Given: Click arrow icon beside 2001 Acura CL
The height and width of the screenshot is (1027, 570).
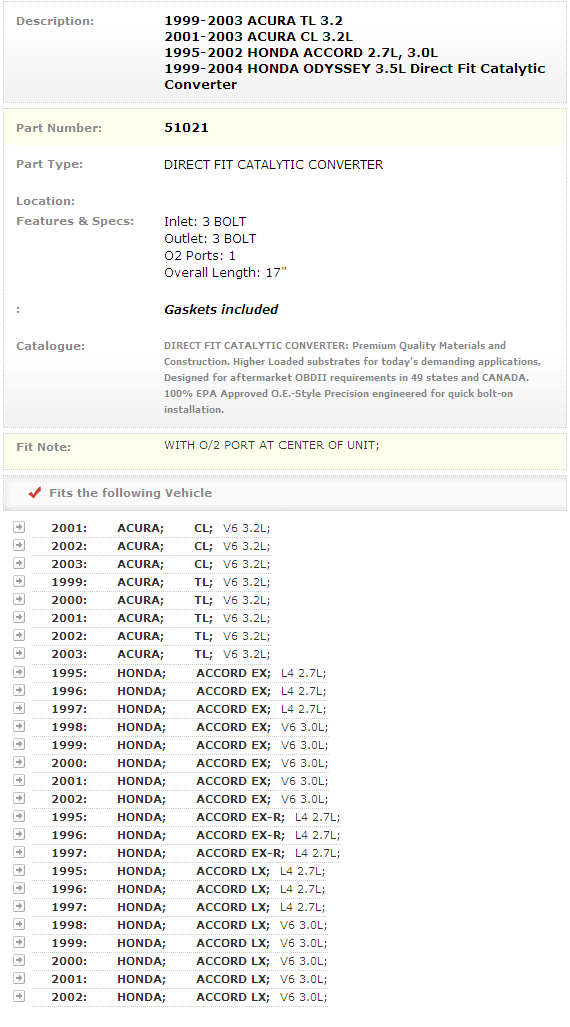Looking at the screenshot, I should tap(19, 527).
